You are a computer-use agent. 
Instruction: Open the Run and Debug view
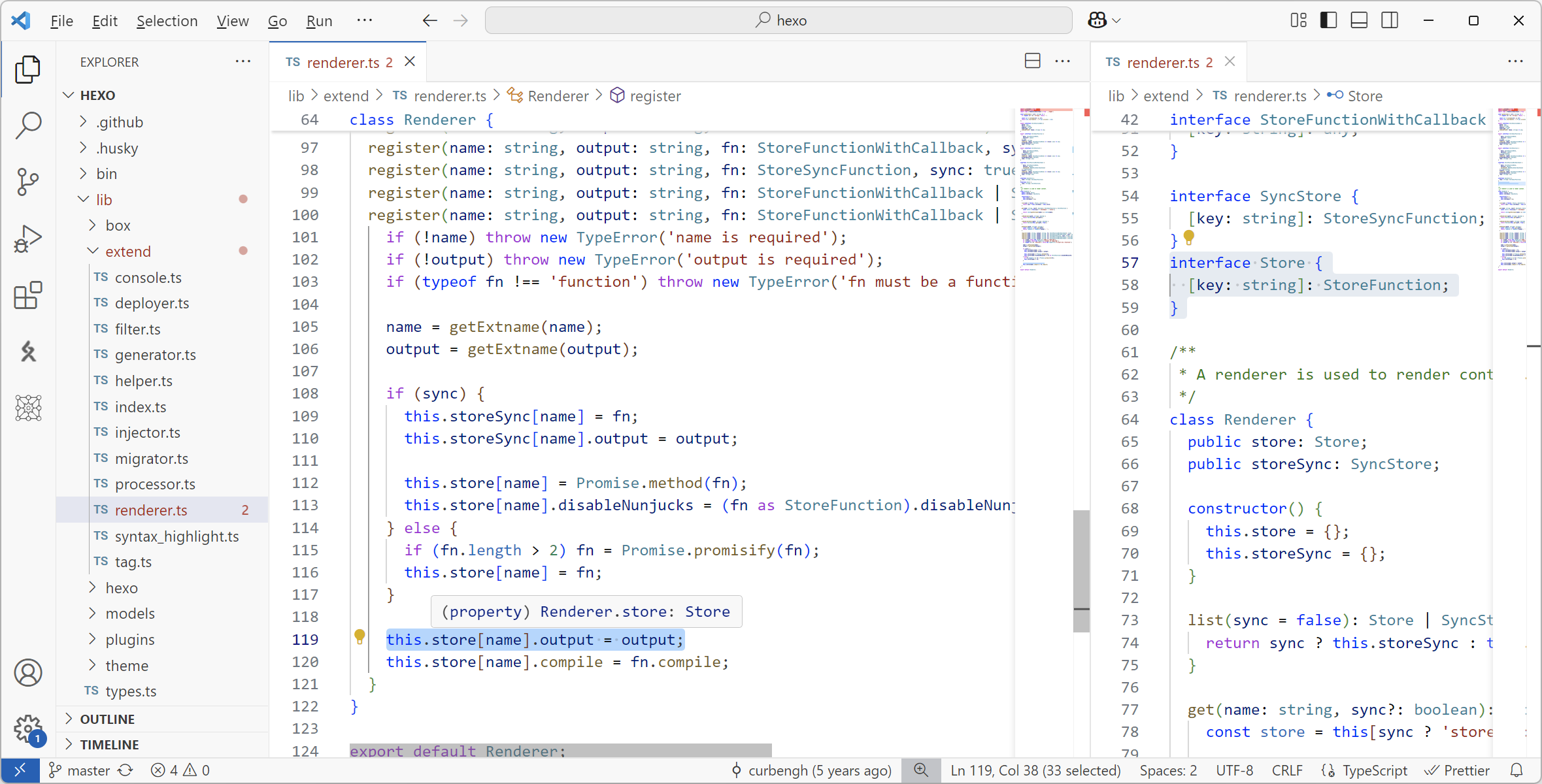(x=28, y=238)
